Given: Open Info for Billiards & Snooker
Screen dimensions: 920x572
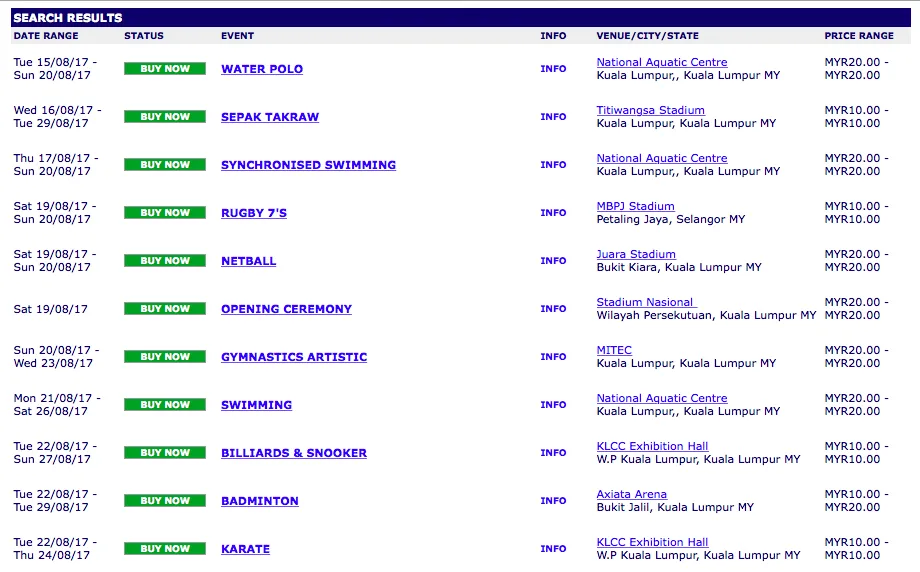Looking at the screenshot, I should [553, 453].
